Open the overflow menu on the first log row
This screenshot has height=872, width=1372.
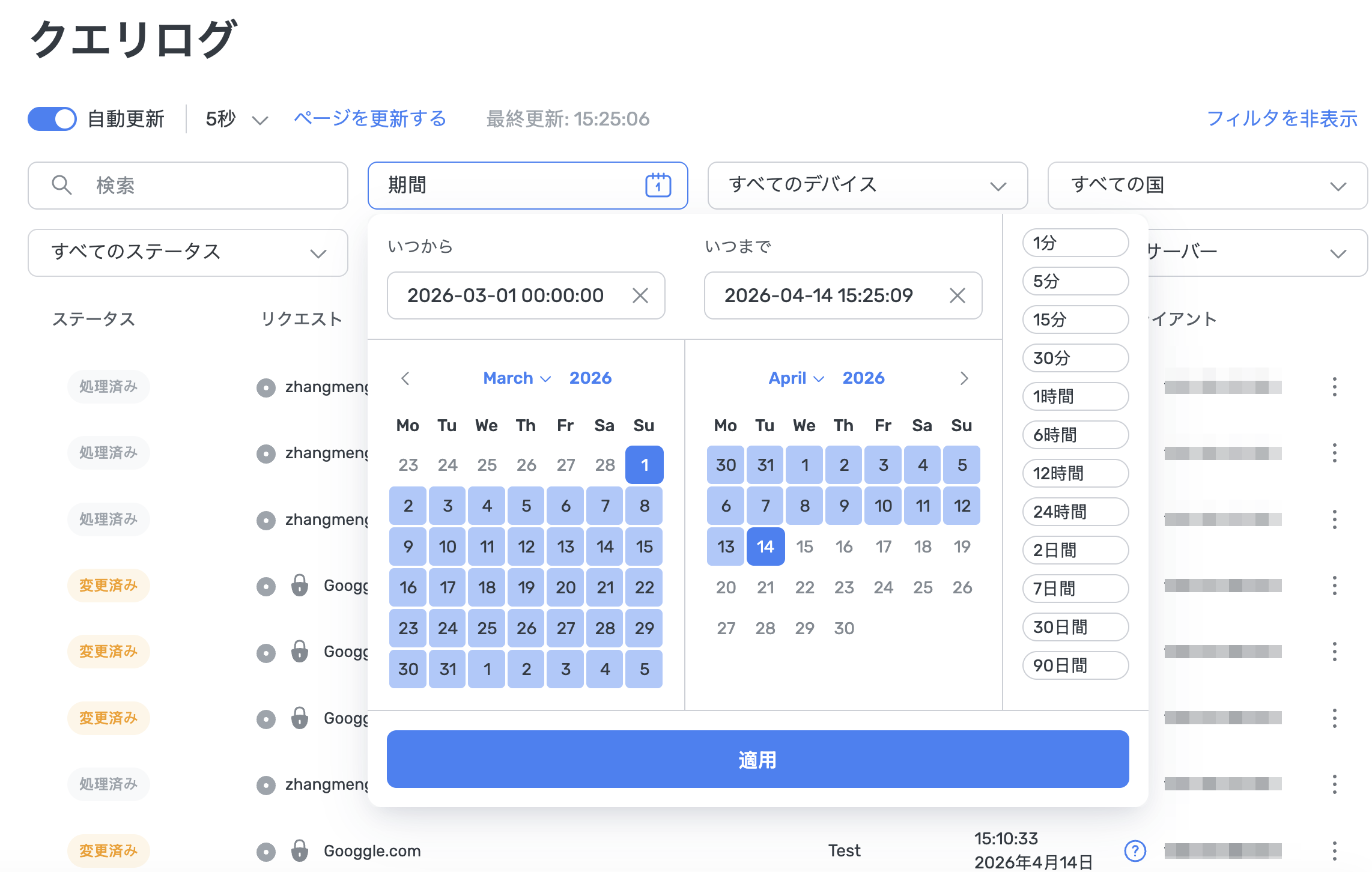point(1335,386)
